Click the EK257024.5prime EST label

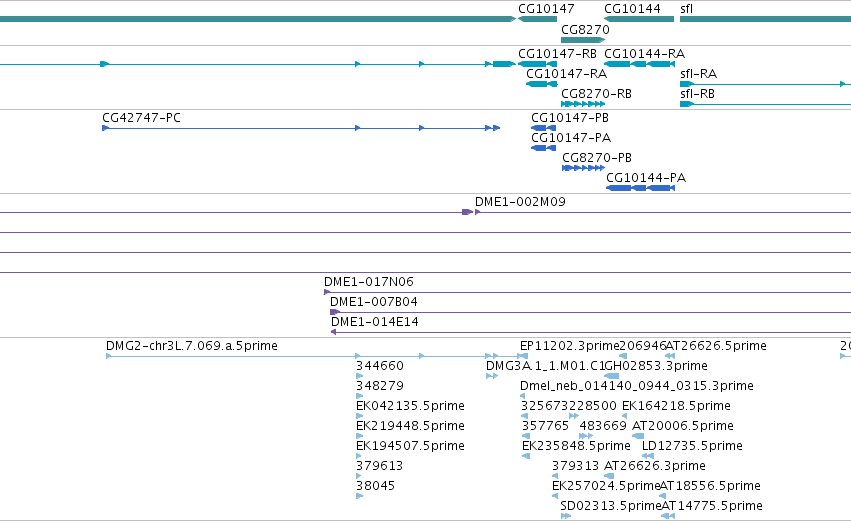point(606,487)
